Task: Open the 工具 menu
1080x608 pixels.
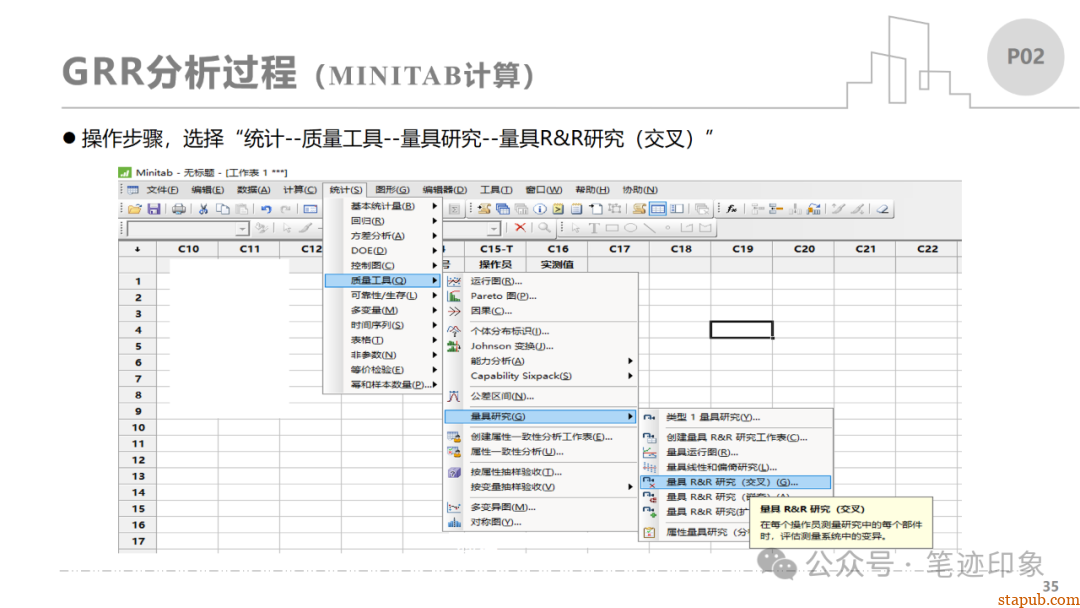Action: click(496, 190)
